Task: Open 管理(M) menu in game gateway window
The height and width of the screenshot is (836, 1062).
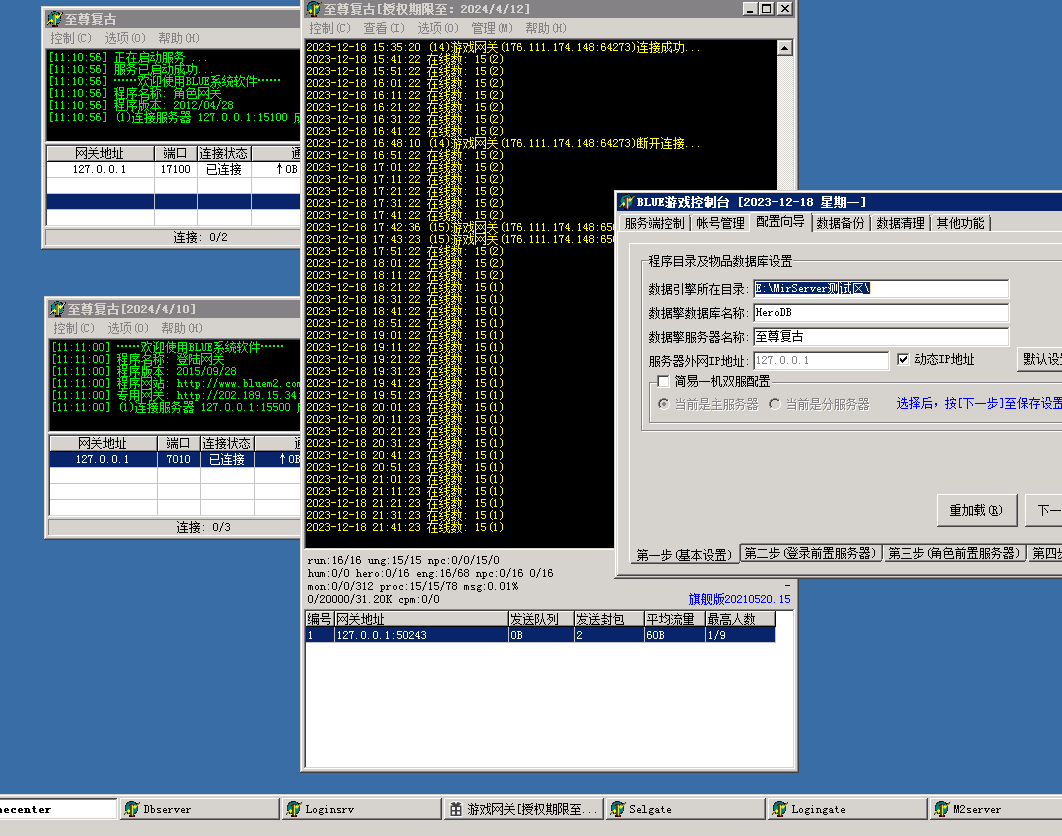Action: (492, 28)
